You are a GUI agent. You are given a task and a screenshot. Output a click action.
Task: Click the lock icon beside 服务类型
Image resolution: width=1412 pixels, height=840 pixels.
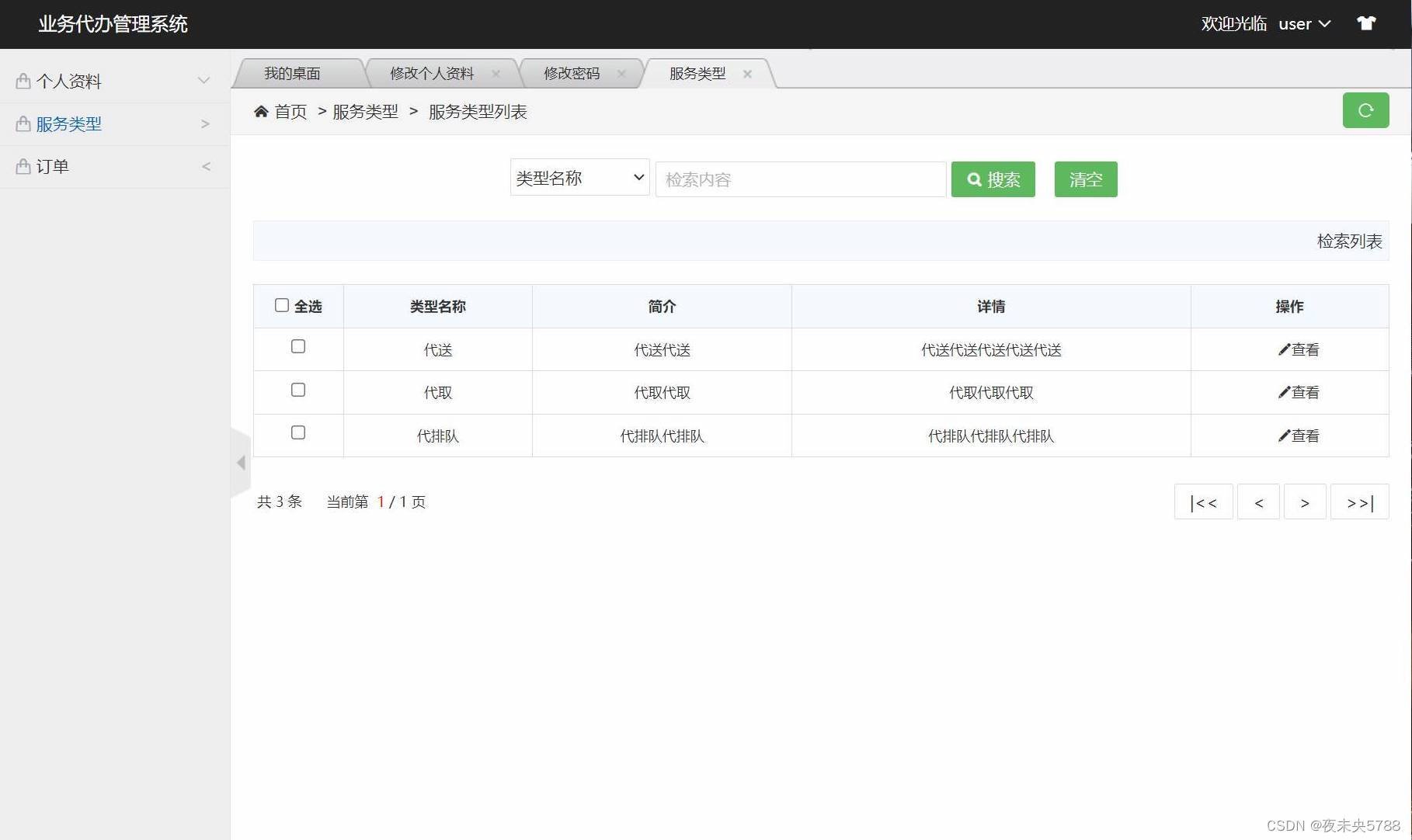click(23, 123)
